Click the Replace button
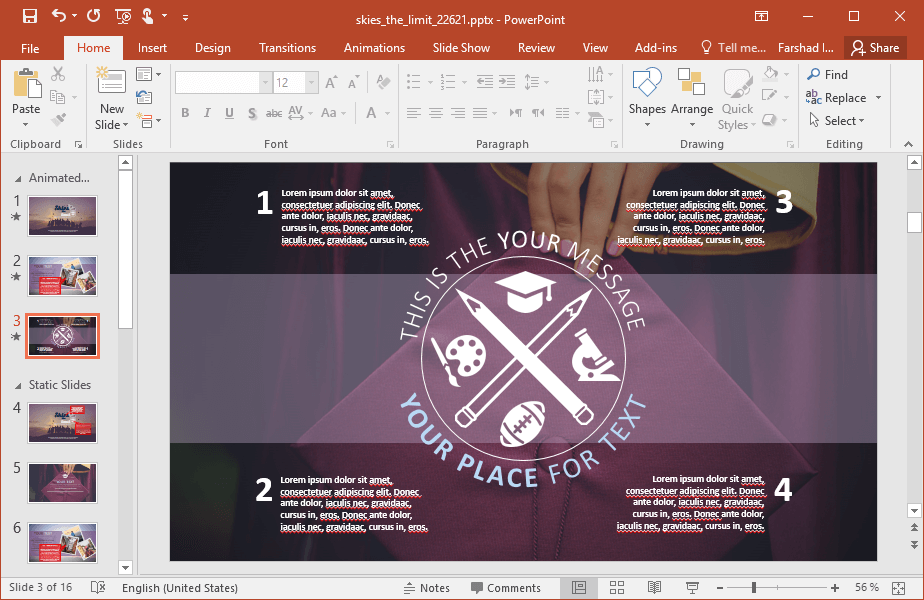 pos(845,97)
